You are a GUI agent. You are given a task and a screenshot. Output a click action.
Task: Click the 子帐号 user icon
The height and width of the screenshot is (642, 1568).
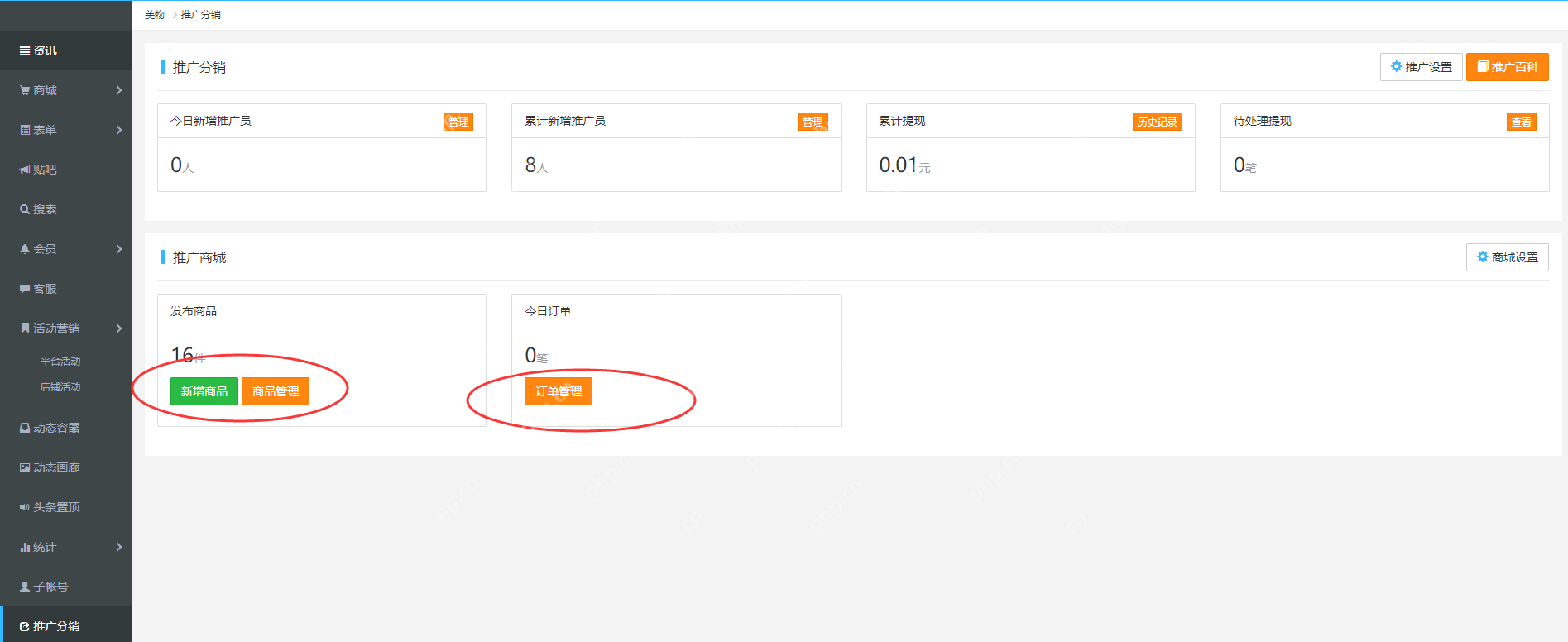pos(25,587)
